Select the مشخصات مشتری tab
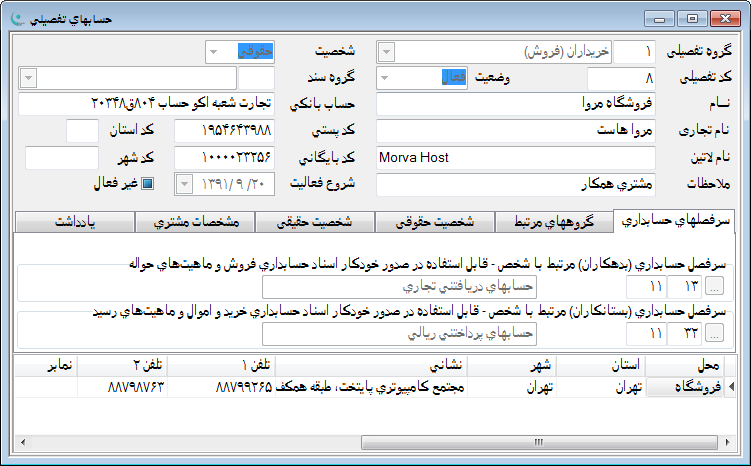The width and height of the screenshot is (751, 466). click(x=195, y=221)
